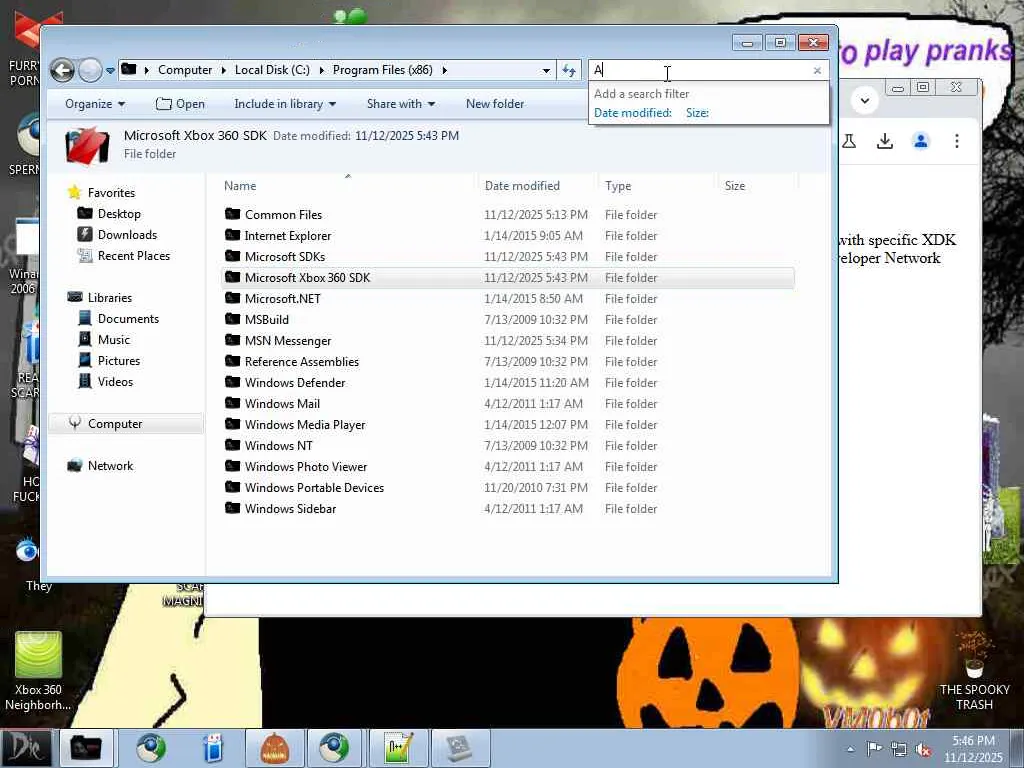This screenshot has height=768, width=1024.
Task: Open Libraries in the navigation pane
Action: 110,298
